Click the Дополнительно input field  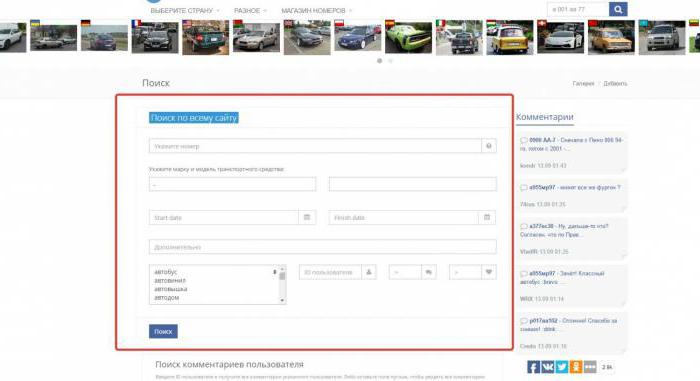coord(323,247)
